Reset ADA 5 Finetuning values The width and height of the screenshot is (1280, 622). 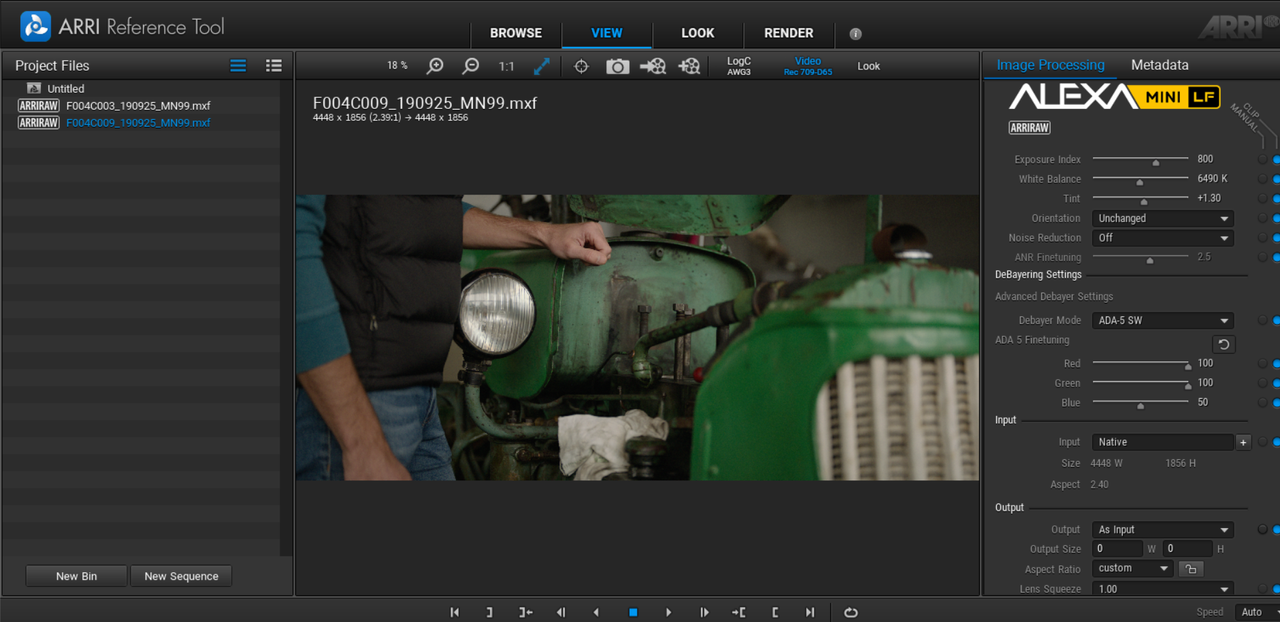pyautogui.click(x=1224, y=344)
